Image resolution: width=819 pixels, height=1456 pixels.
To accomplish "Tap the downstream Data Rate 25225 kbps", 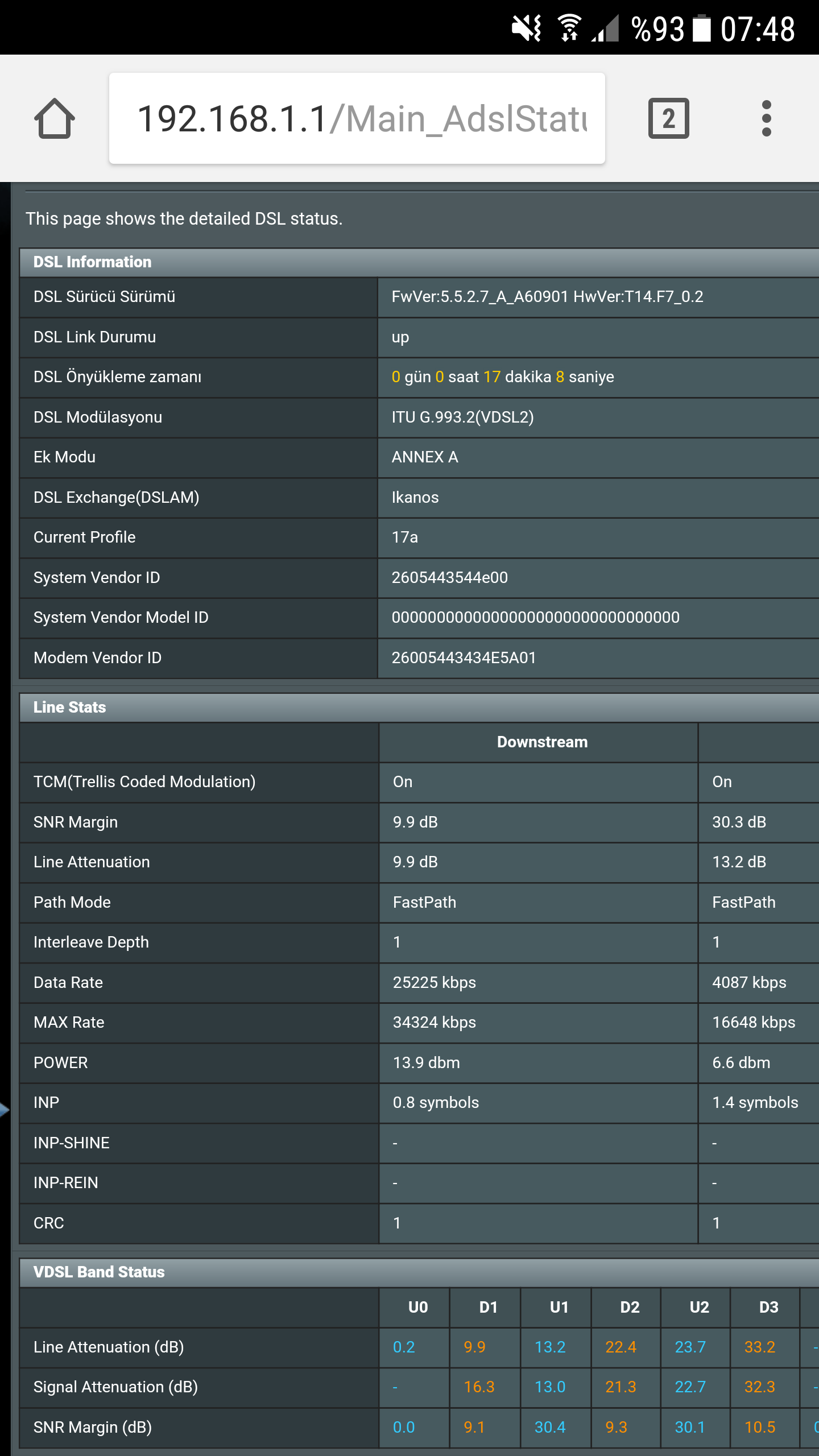I will [x=435, y=983].
